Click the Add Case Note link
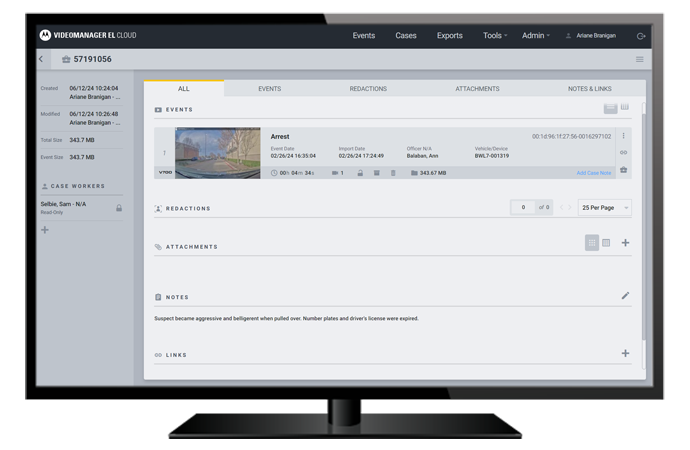 tap(594, 173)
